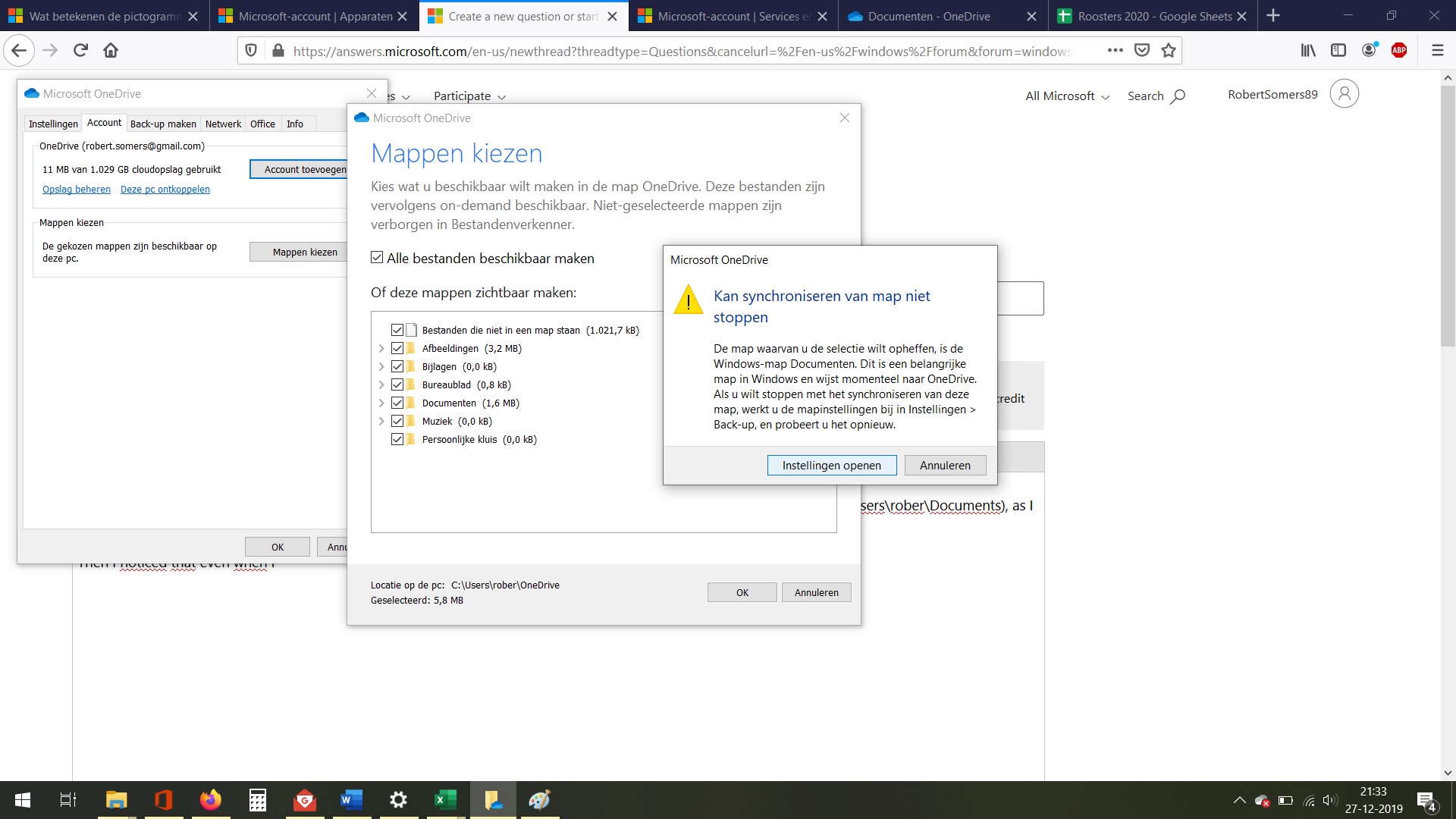This screenshot has width=1456, height=819.
Task: Switch to 'Roosters 2020 - Google Sheets' tab
Action: (x=1154, y=16)
